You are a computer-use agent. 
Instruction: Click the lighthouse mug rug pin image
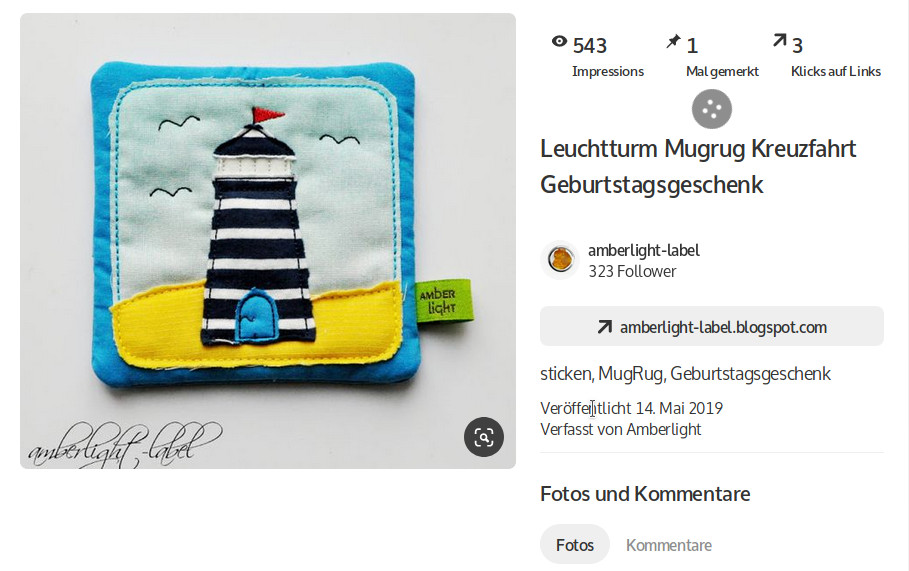point(268,241)
